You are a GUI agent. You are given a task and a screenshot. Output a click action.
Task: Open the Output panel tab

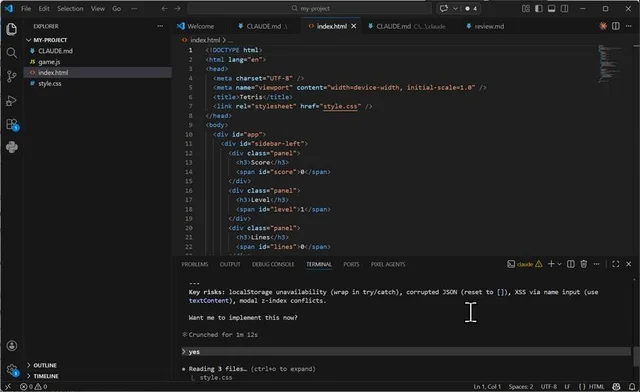tap(230, 264)
